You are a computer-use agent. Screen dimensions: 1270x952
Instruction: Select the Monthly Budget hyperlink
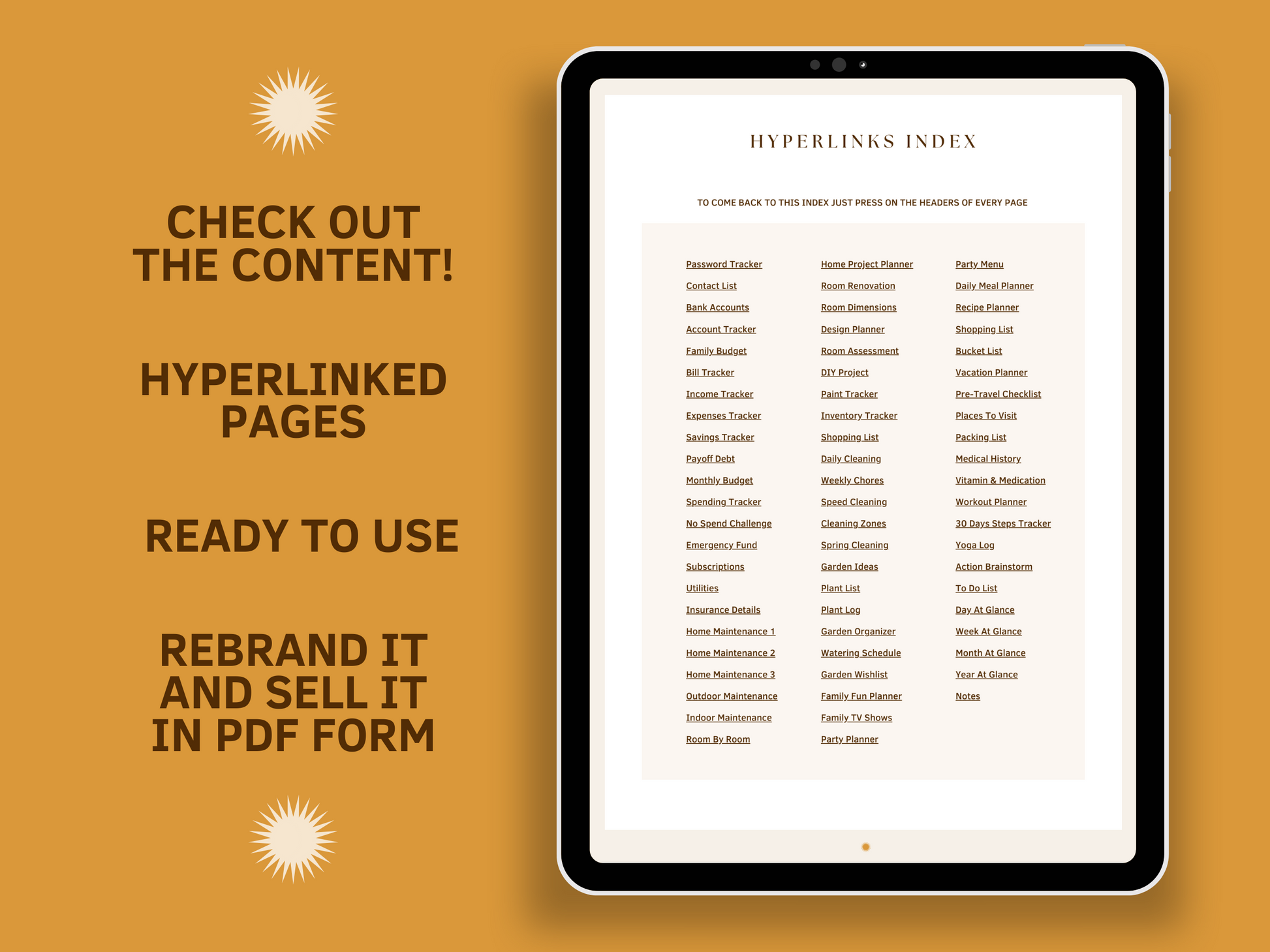click(719, 480)
